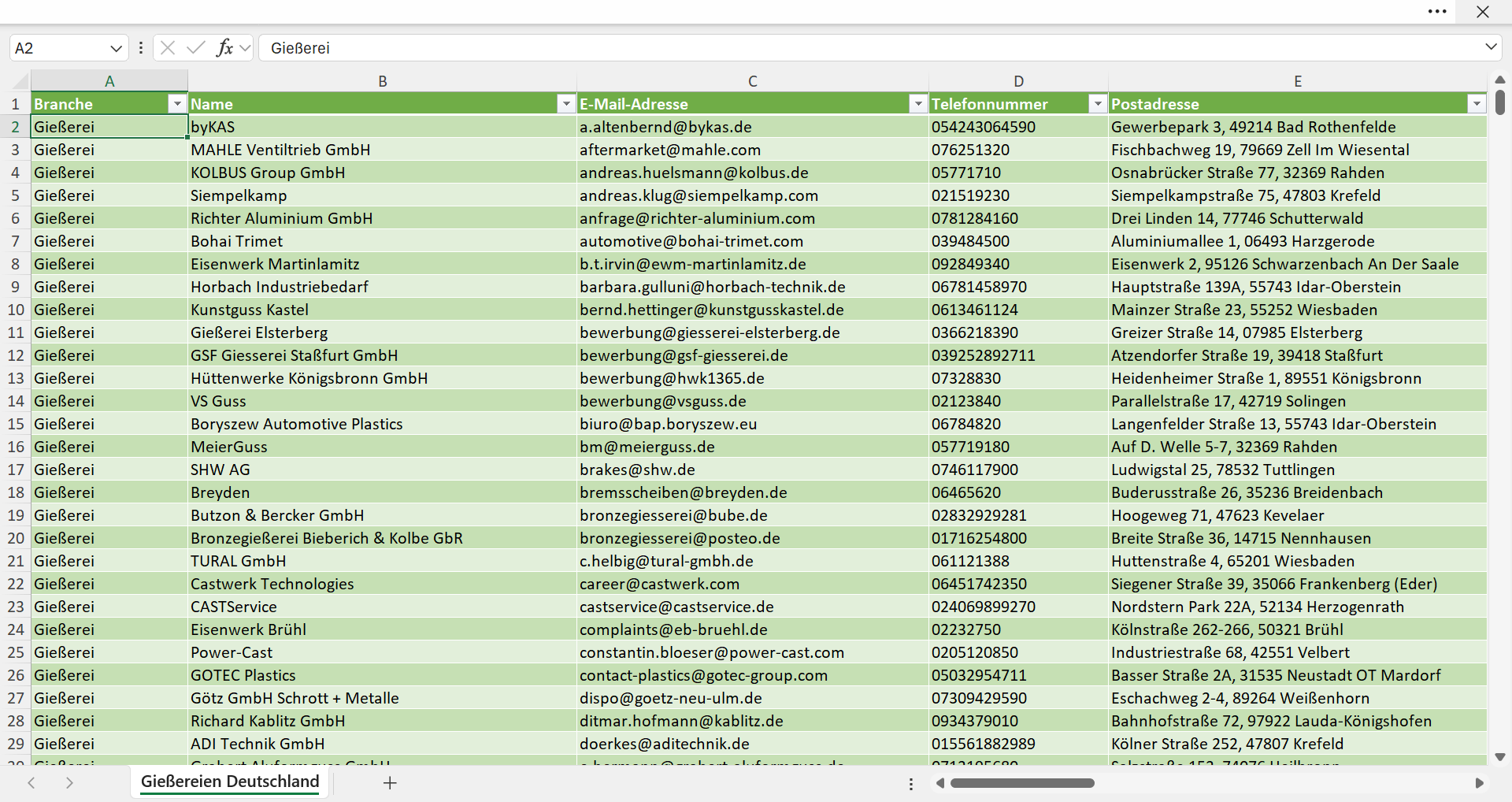Select address Ludwigstal 25, 78532 Tuttlingen
The height and width of the screenshot is (802, 1512).
(1298, 470)
